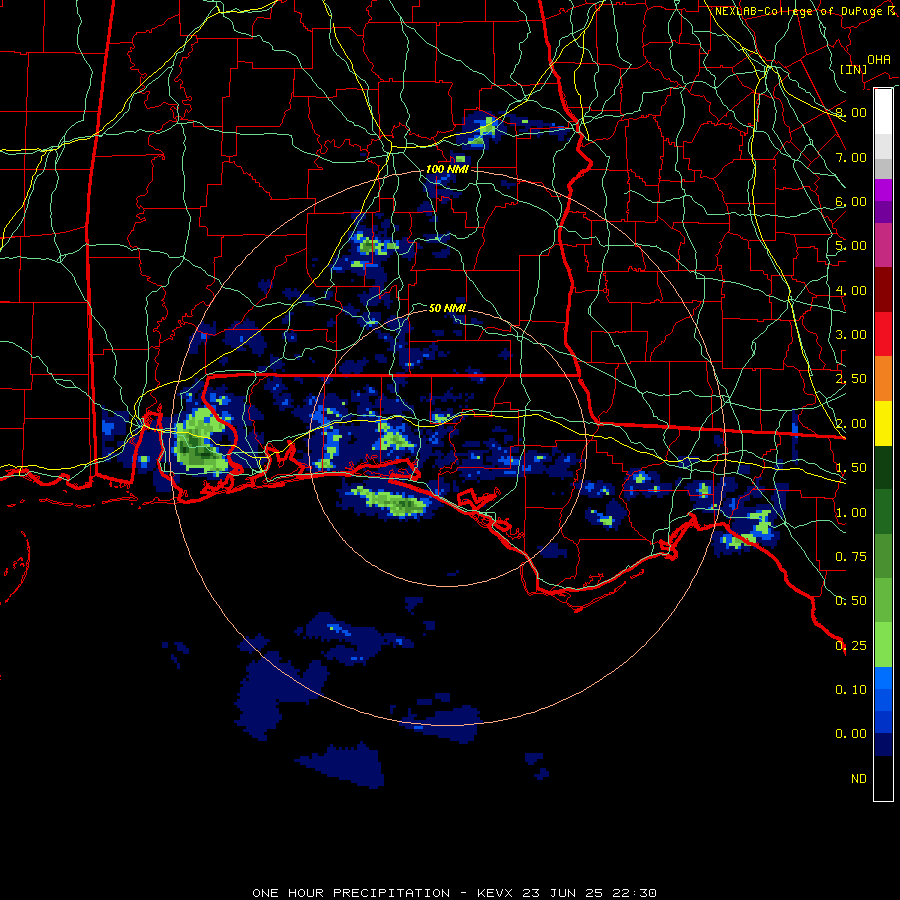Image resolution: width=900 pixels, height=900 pixels.
Task: Pick the dark red swatch beside 4.00
Action: tap(883, 290)
